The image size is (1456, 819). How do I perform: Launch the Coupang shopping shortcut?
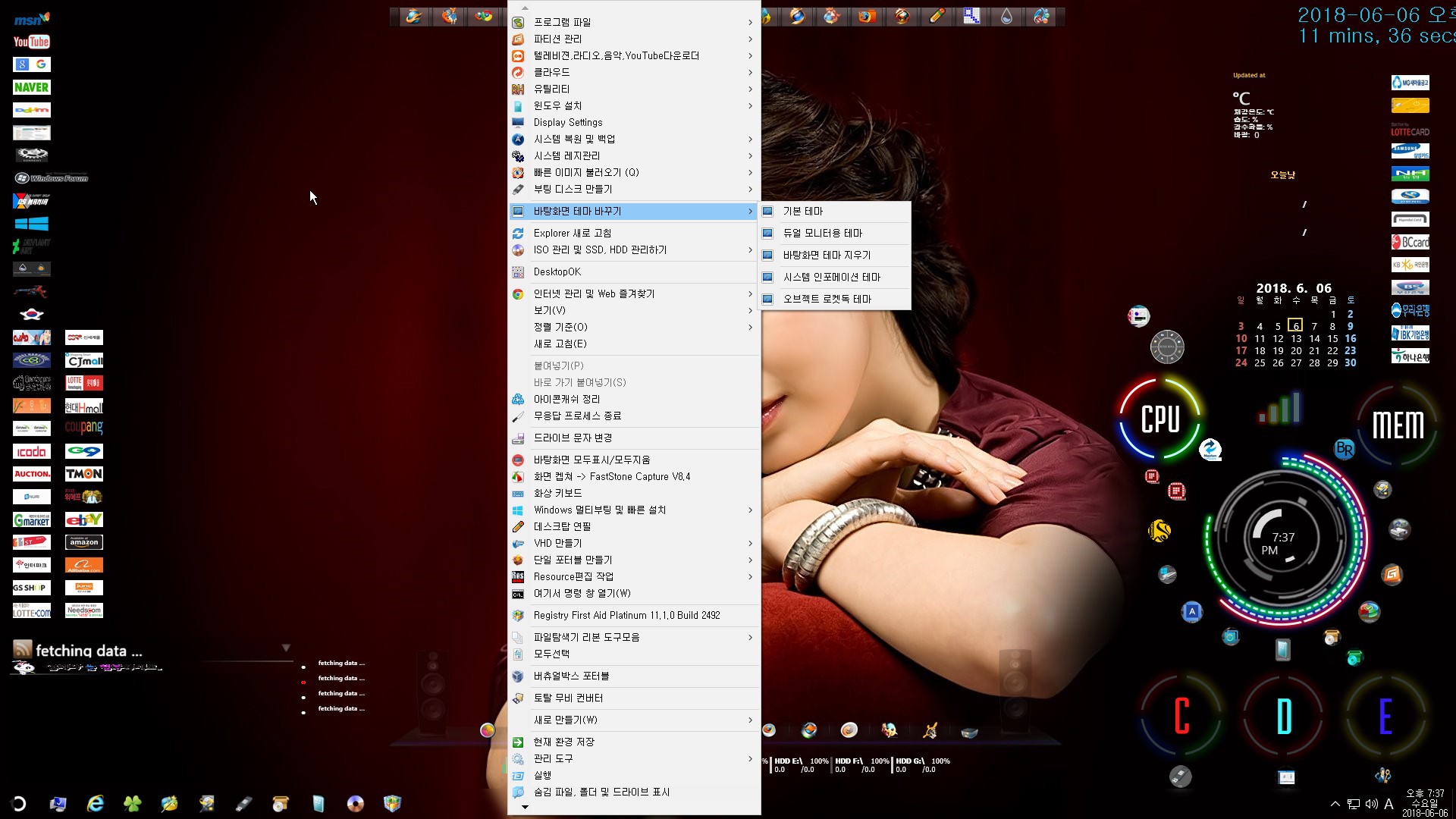pyautogui.click(x=84, y=428)
